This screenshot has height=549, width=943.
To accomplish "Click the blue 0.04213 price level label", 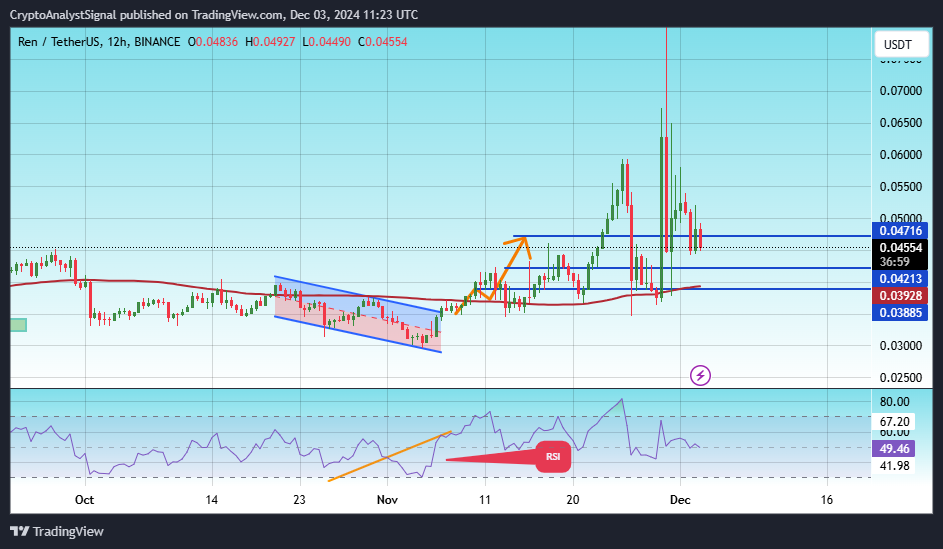I will point(900,279).
